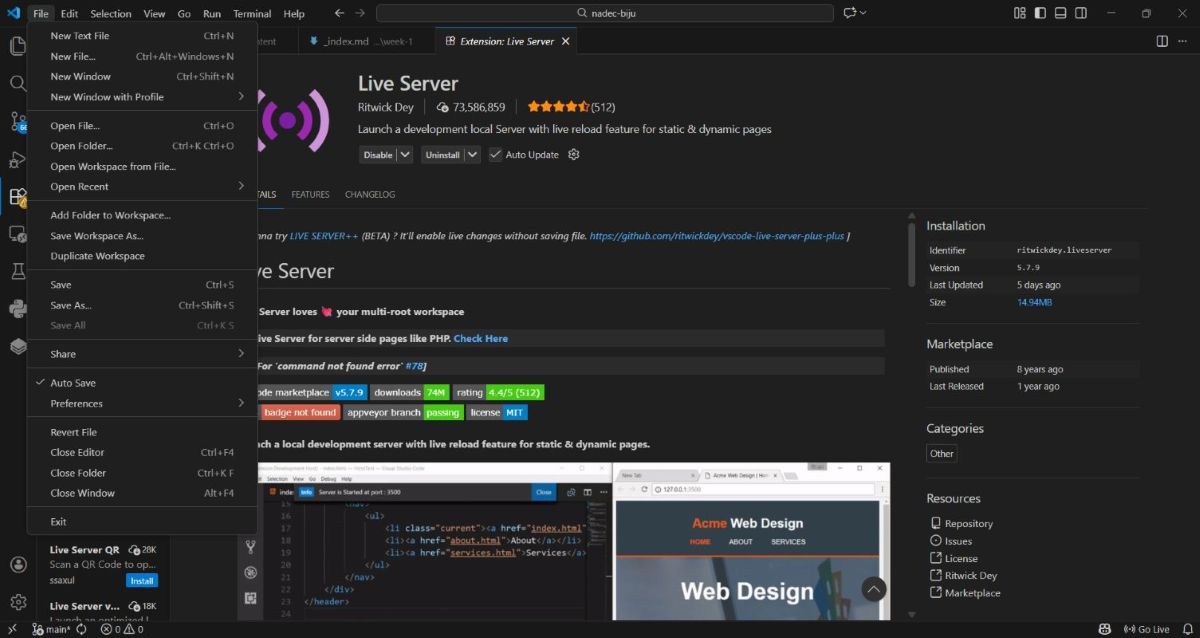Open the Repository link under Resources
This screenshot has width=1200, height=638.
point(968,523)
